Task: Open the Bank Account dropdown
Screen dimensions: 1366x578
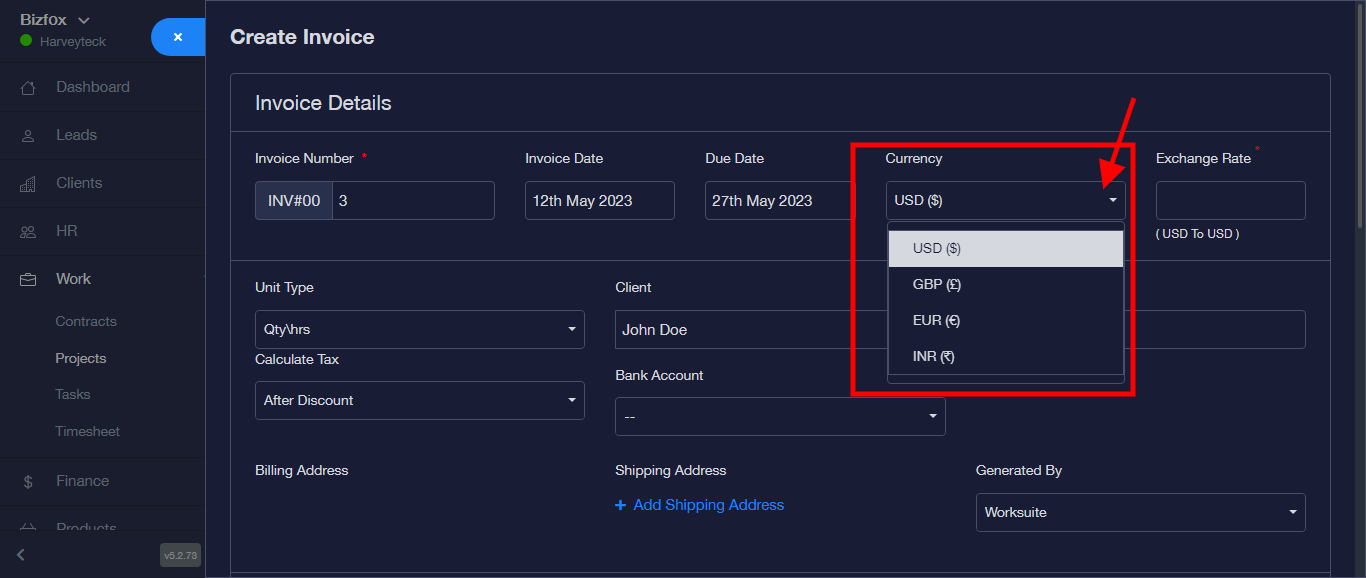Action: pyautogui.click(x=780, y=416)
